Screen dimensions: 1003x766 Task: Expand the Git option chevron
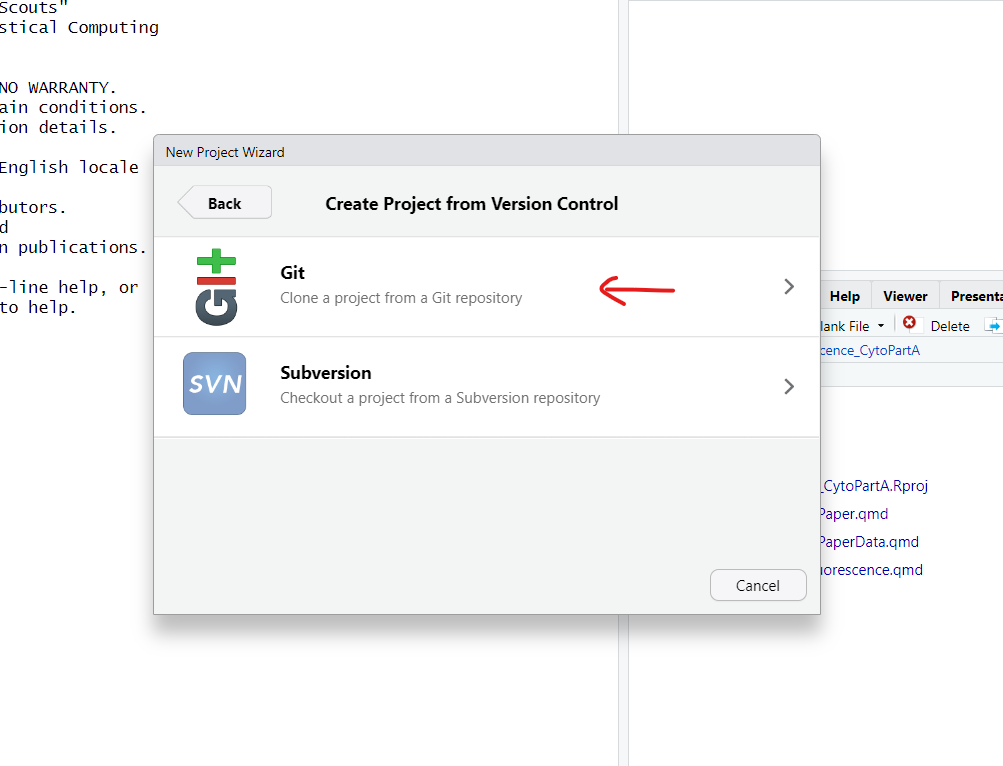[x=789, y=287]
